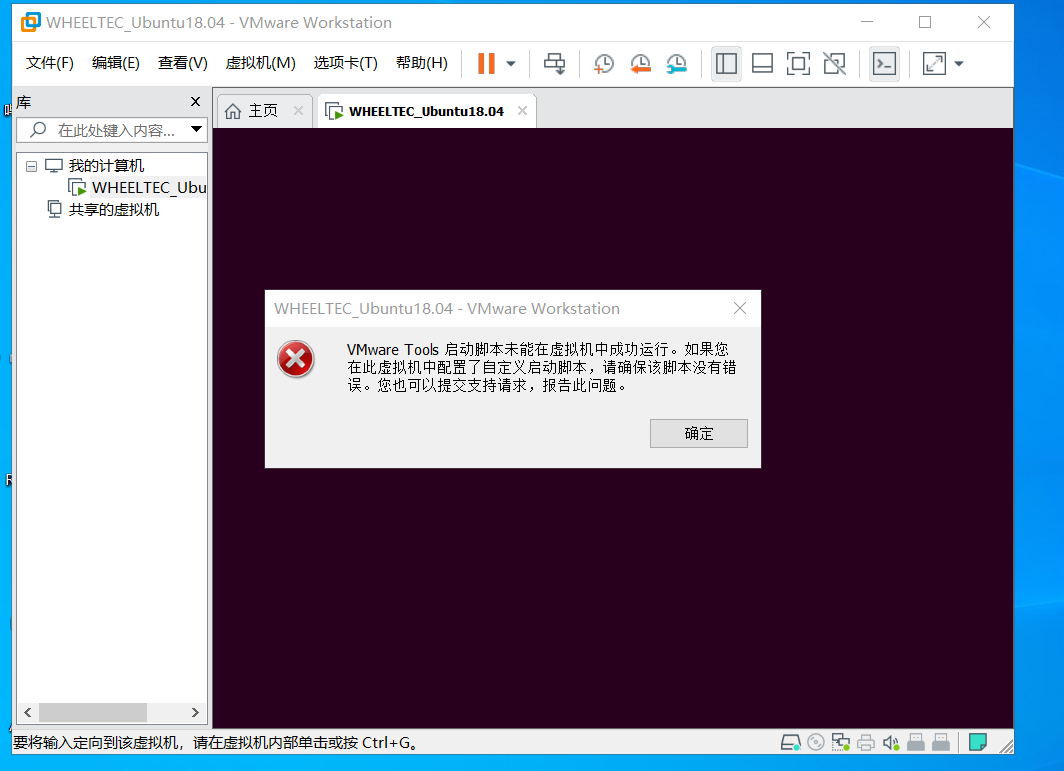This screenshot has height=771, width=1064.
Task: Open the 文件(F) menu
Action: point(50,63)
